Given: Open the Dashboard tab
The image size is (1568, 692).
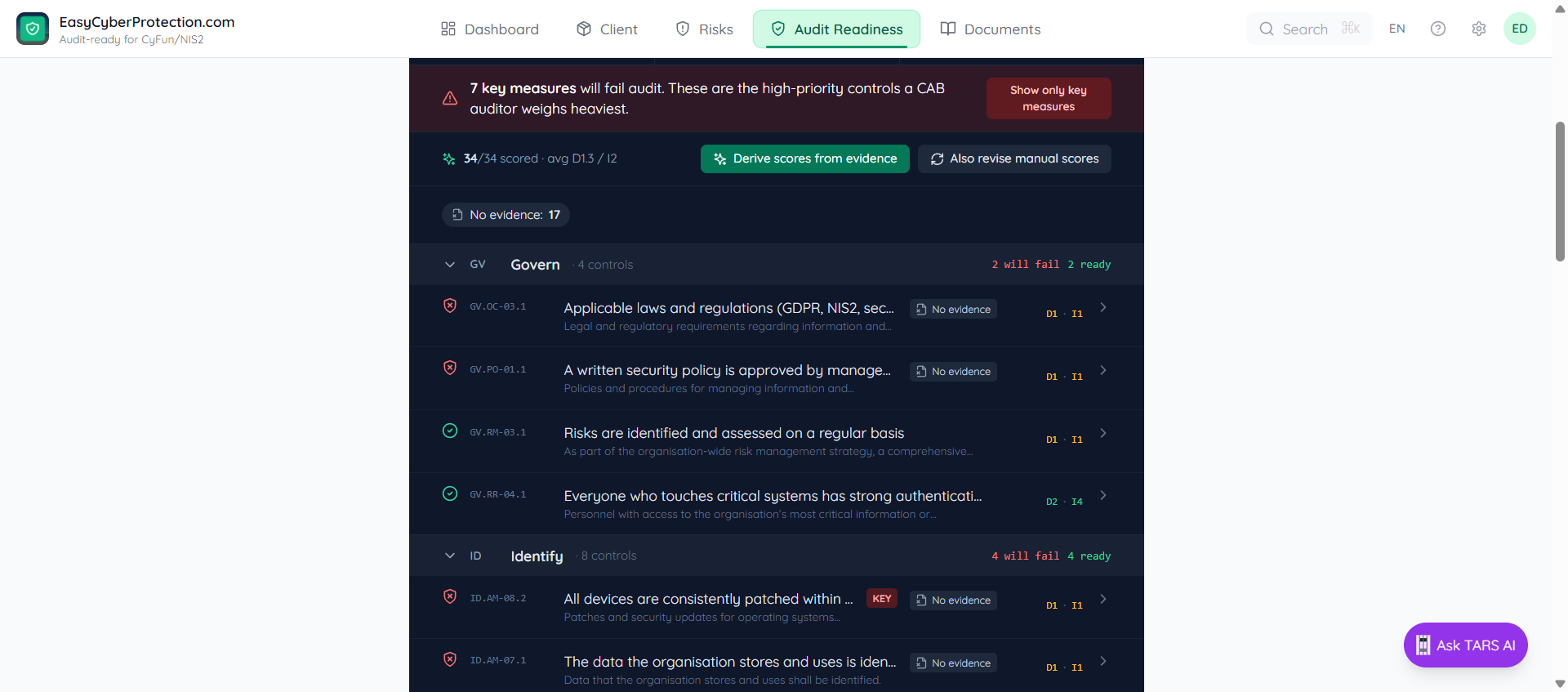Looking at the screenshot, I should point(490,29).
